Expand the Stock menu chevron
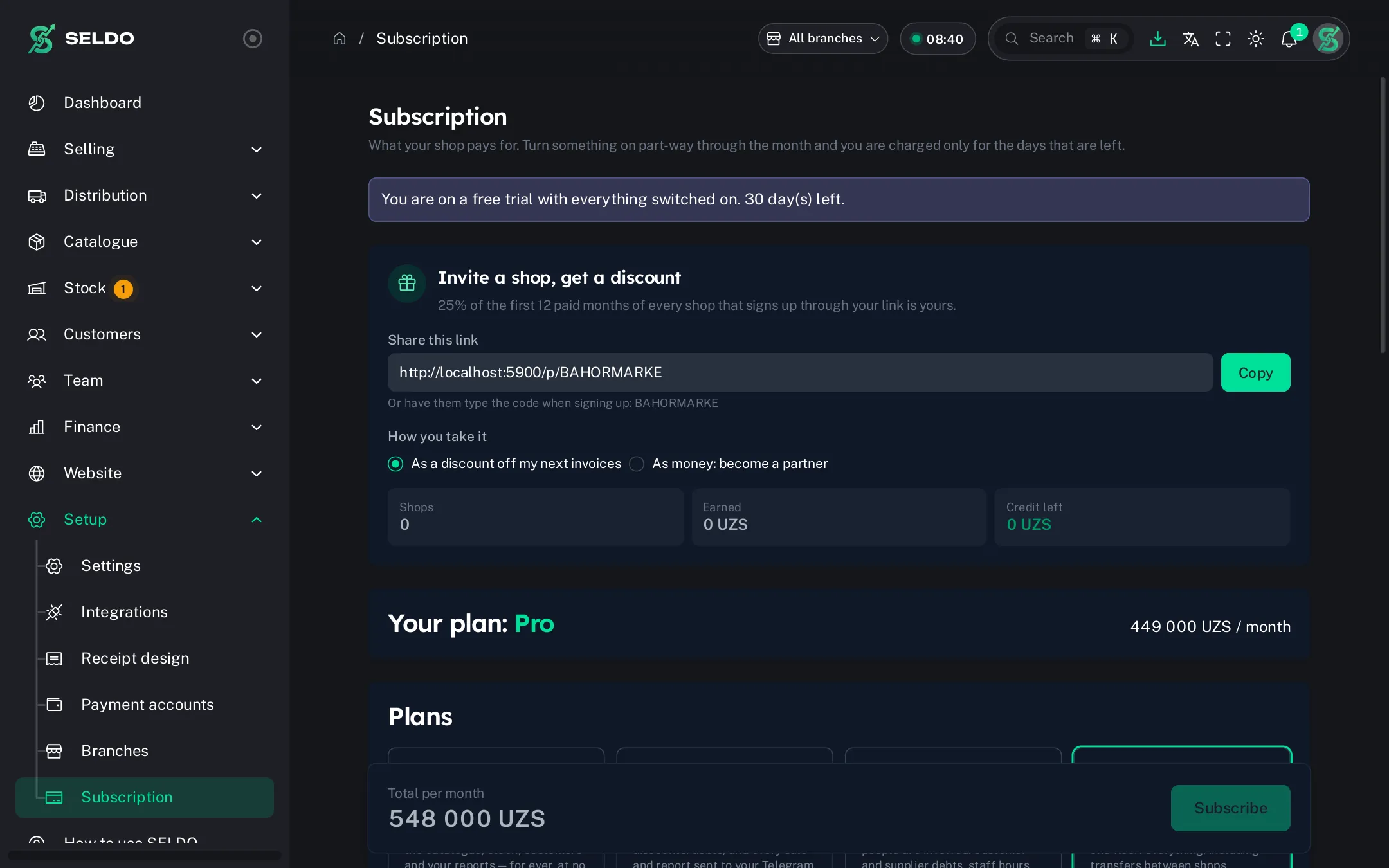The height and width of the screenshot is (868, 1389). (x=257, y=288)
